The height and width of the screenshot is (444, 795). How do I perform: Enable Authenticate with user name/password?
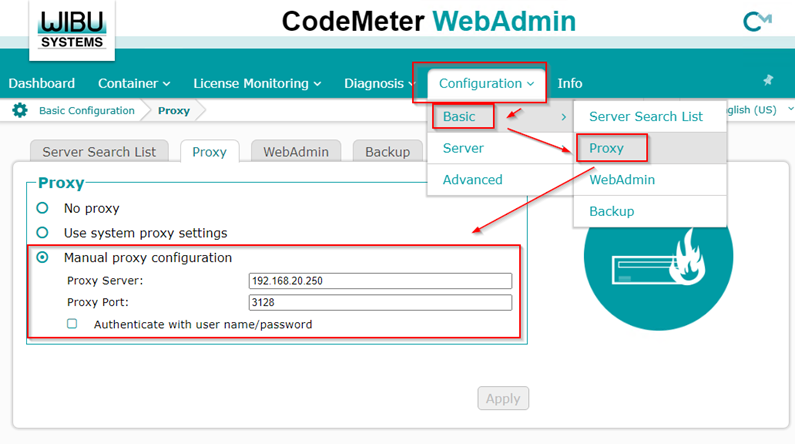click(72, 324)
